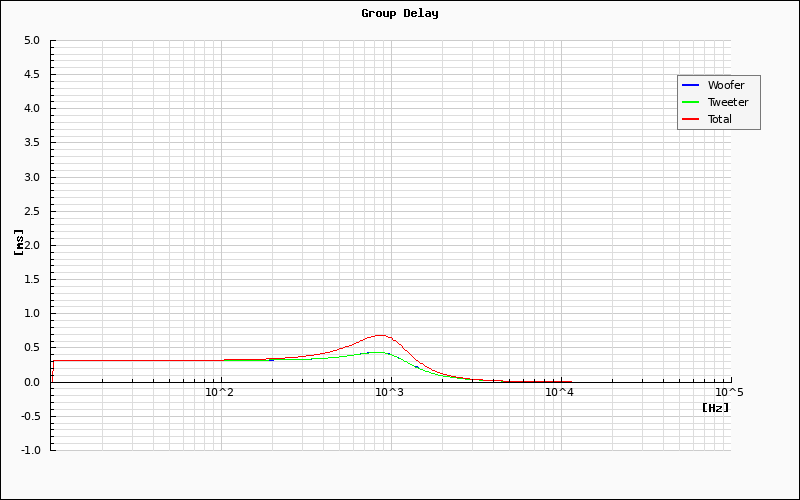This screenshot has height=500, width=800.
Task: Click the [ms] y-axis unit label
Action: 19,242
